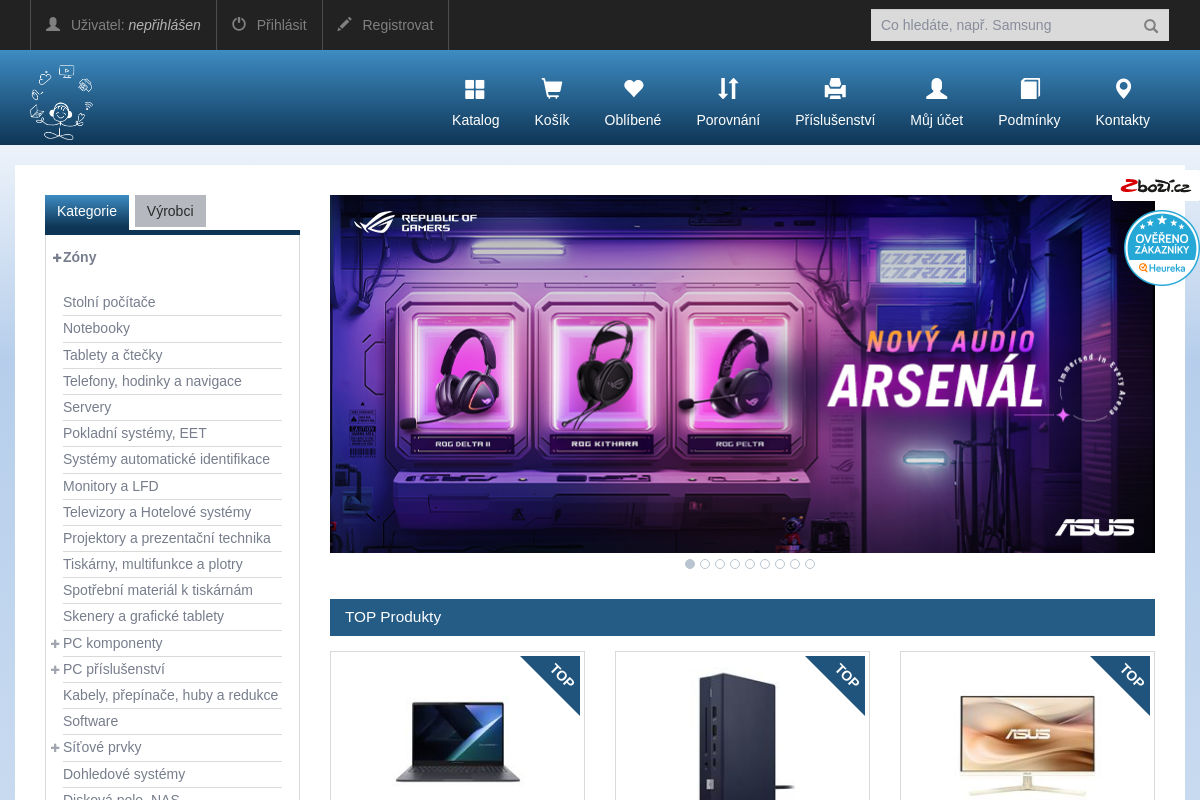The image size is (1200, 800).
Task: Open Kabely, přepínače, huby a redukce
Action: pyautogui.click(x=170, y=695)
